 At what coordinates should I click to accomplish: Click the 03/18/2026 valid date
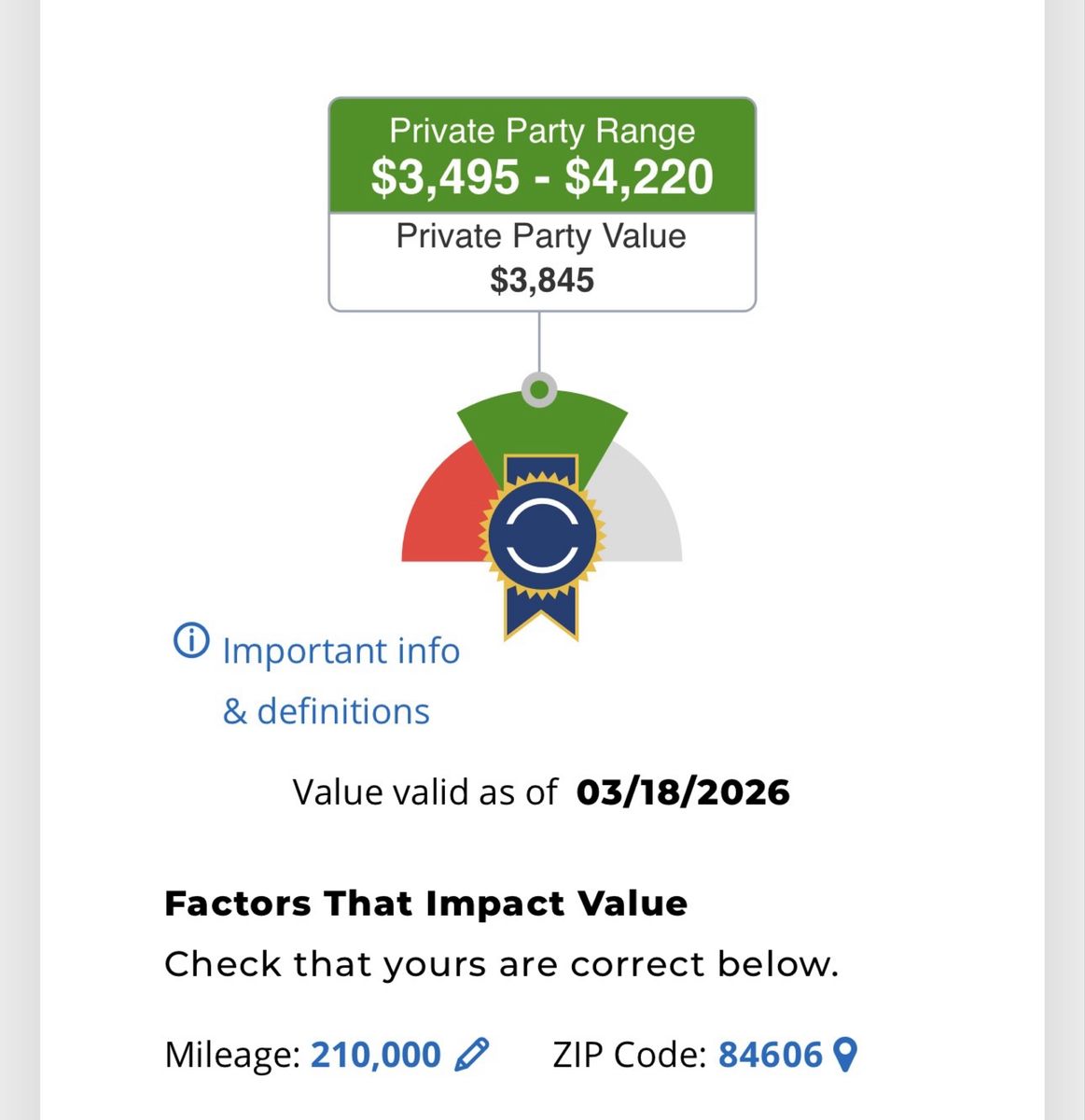point(683,792)
